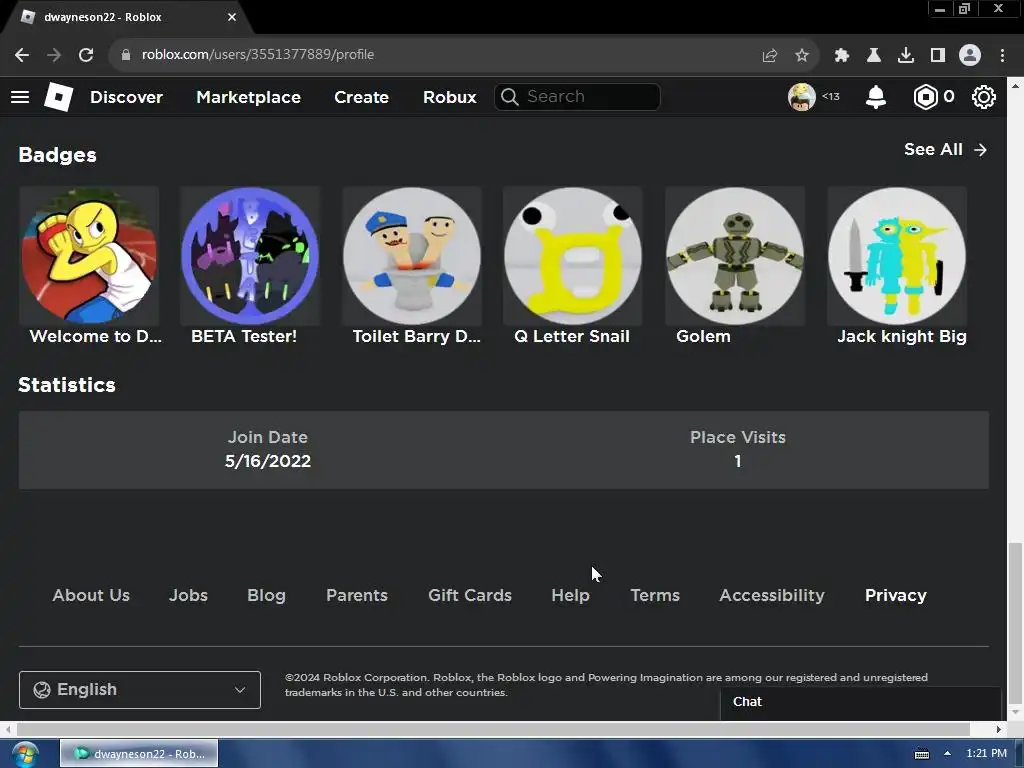Open the BETA Tester! badge thumbnail
Screen dimensions: 1024x768
250,256
